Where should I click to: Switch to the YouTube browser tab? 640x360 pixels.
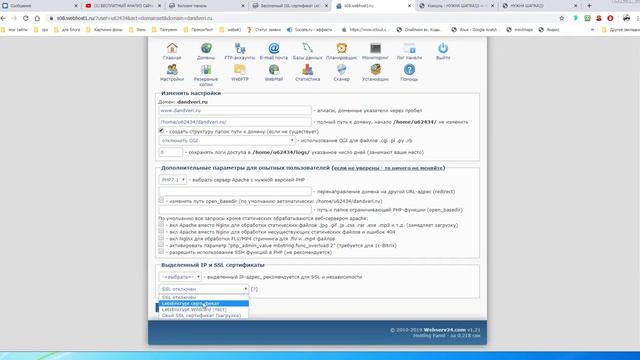click(122, 6)
